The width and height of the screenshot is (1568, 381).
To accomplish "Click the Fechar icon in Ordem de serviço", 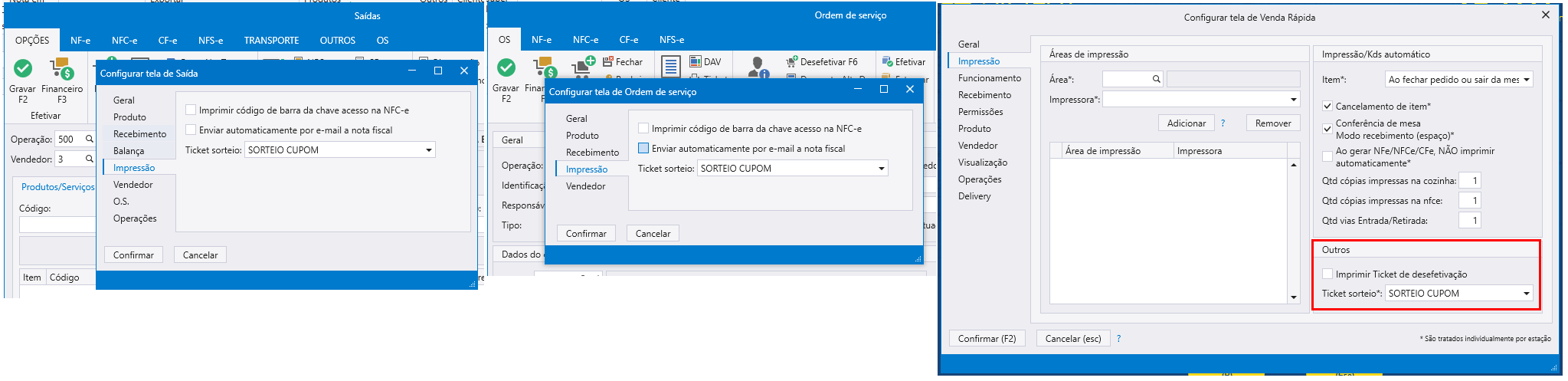I will click(x=608, y=61).
